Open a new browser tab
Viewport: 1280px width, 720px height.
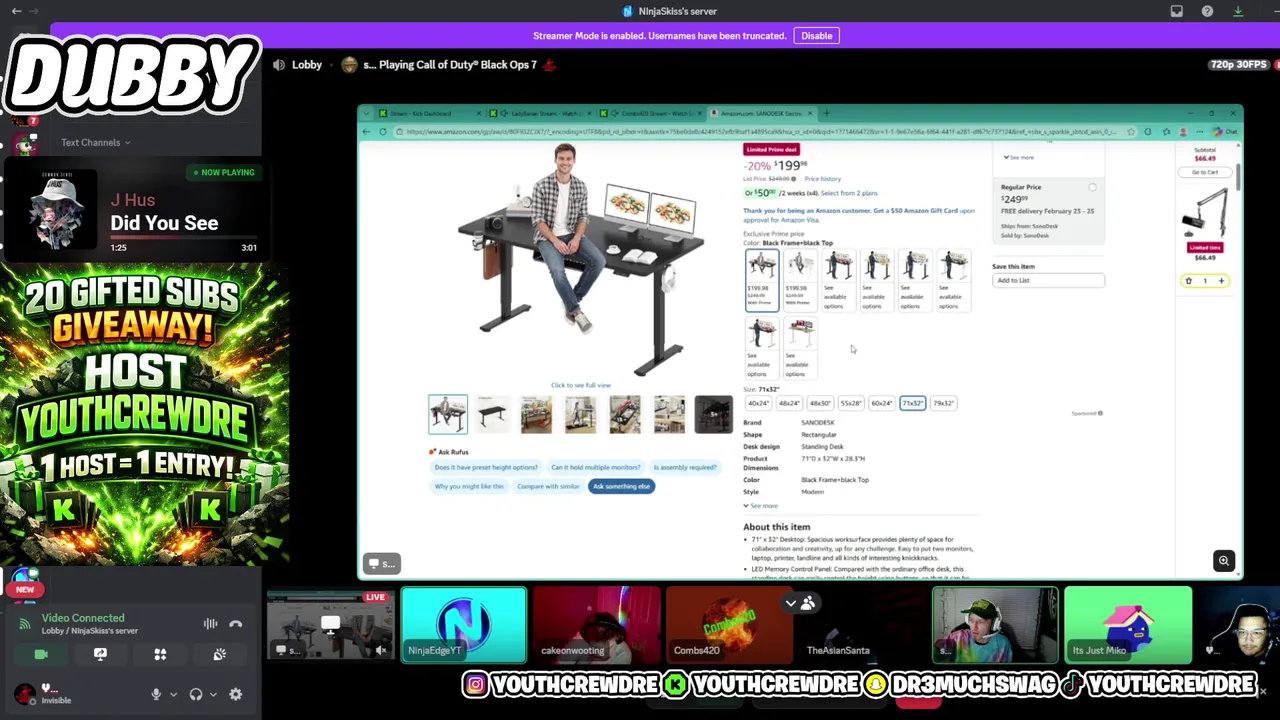coord(826,113)
